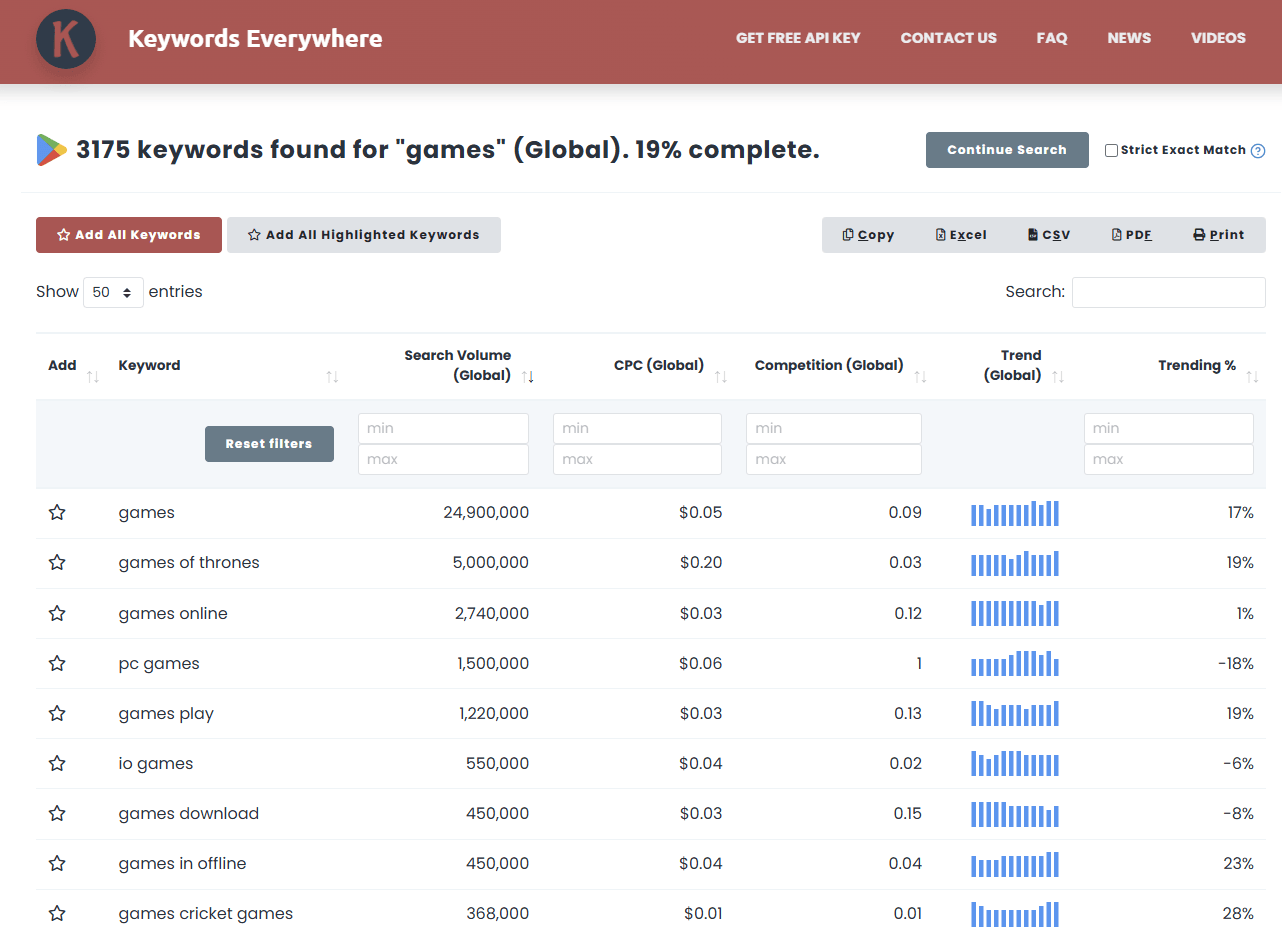Sort by Trending % column arrows

tap(1252, 377)
